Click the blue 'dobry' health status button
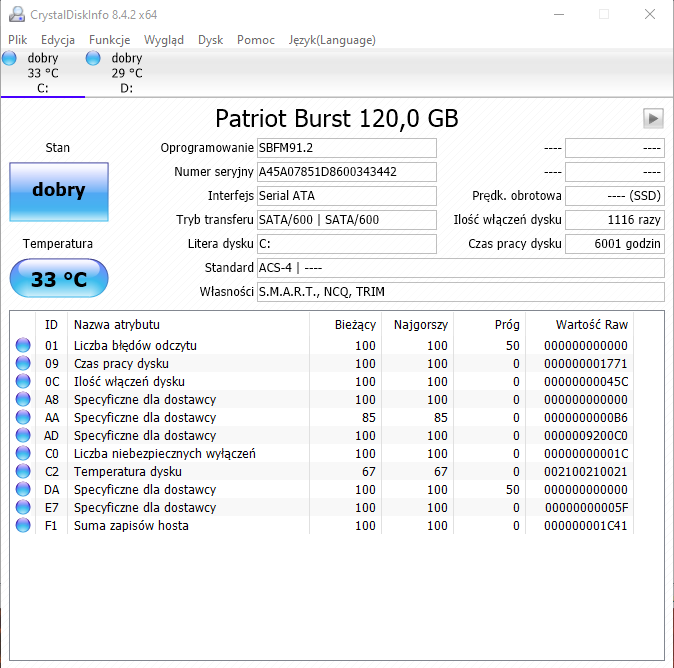 click(x=59, y=192)
